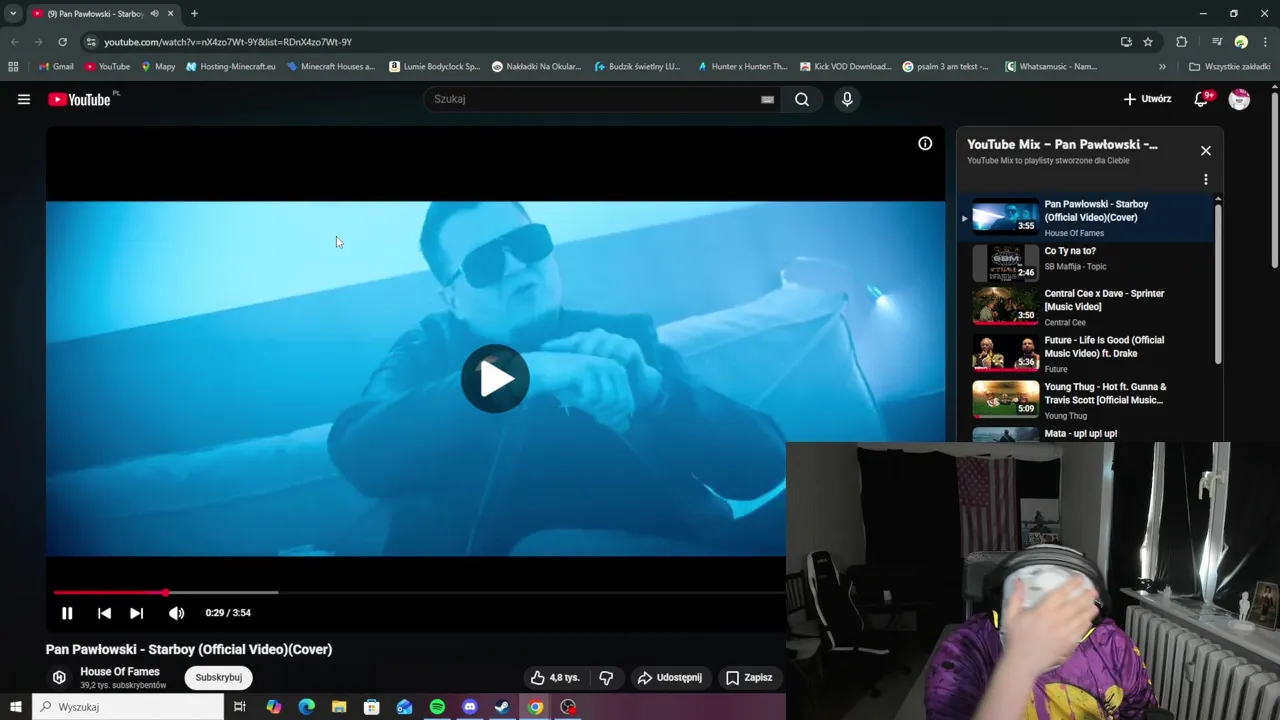1280x720 pixels.
Task: Open the YouTube account avatar menu
Action: pyautogui.click(x=1239, y=99)
